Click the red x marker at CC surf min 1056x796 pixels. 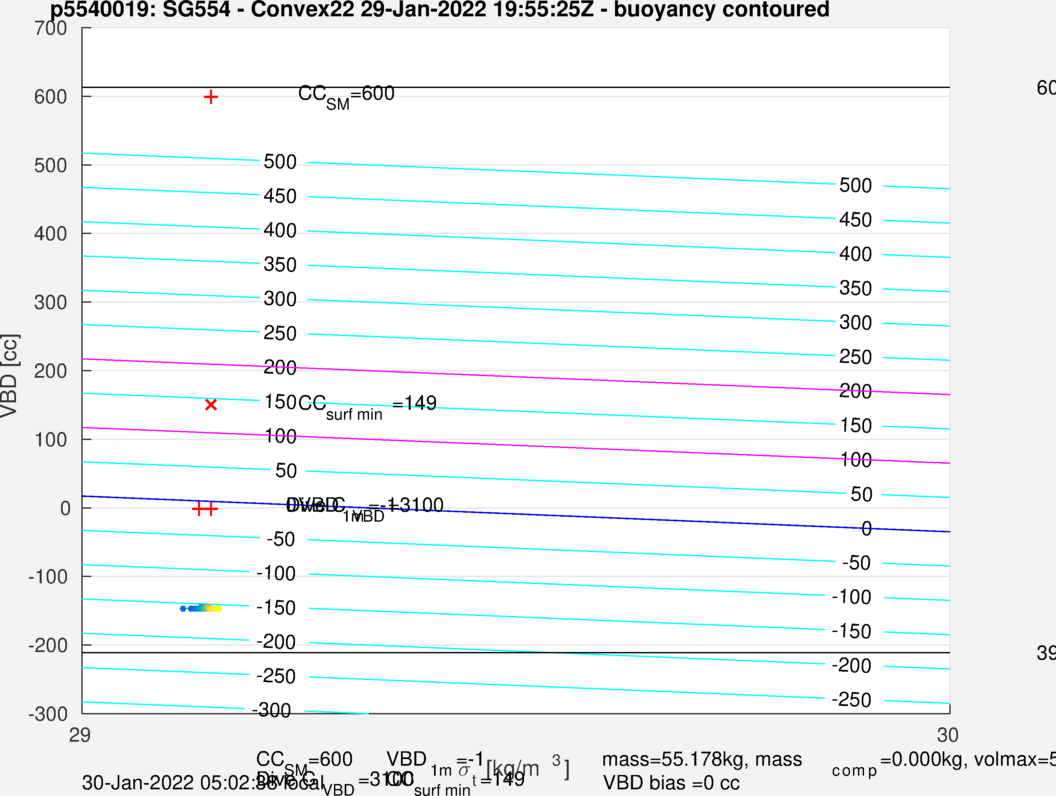point(211,405)
